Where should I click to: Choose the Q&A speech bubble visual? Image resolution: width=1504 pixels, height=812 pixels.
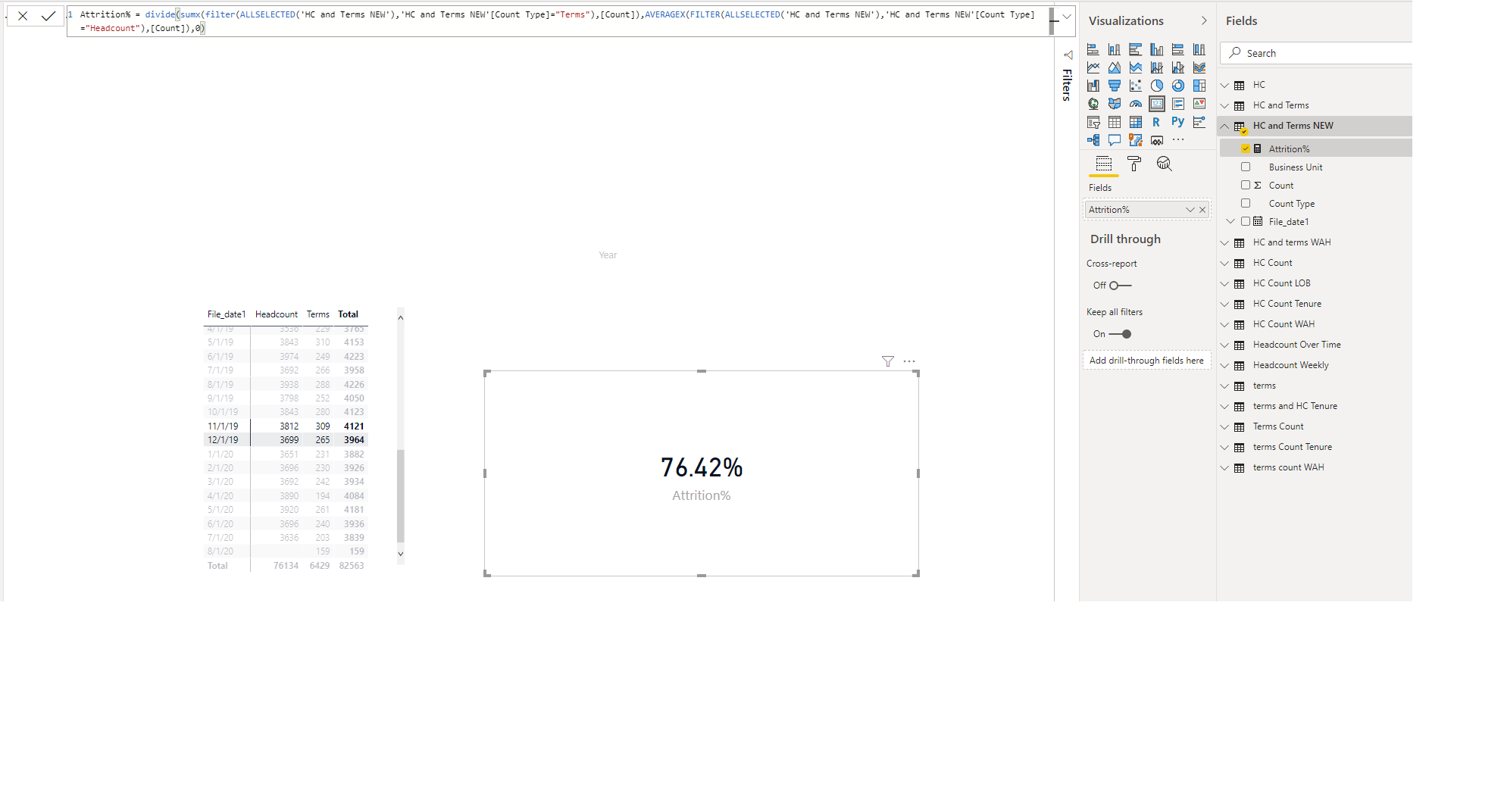(x=1115, y=140)
